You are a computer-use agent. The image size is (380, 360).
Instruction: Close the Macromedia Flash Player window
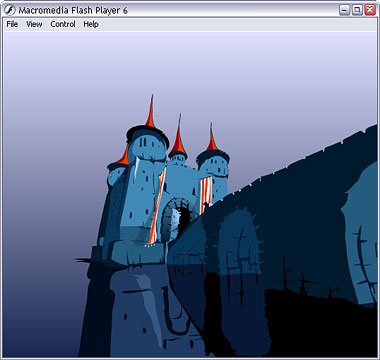coord(370,10)
